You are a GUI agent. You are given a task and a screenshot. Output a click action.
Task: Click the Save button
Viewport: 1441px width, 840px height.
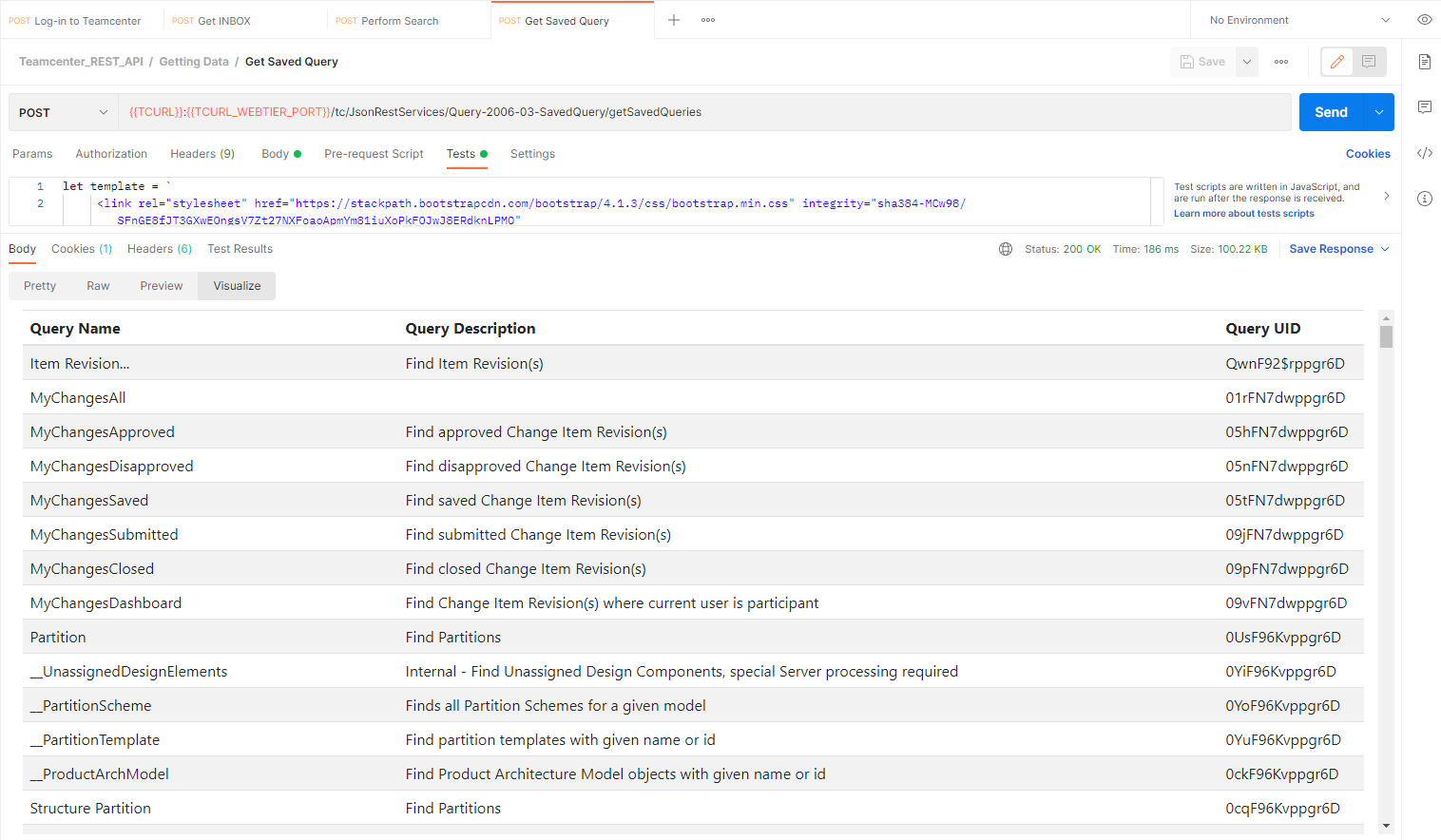(x=1202, y=62)
